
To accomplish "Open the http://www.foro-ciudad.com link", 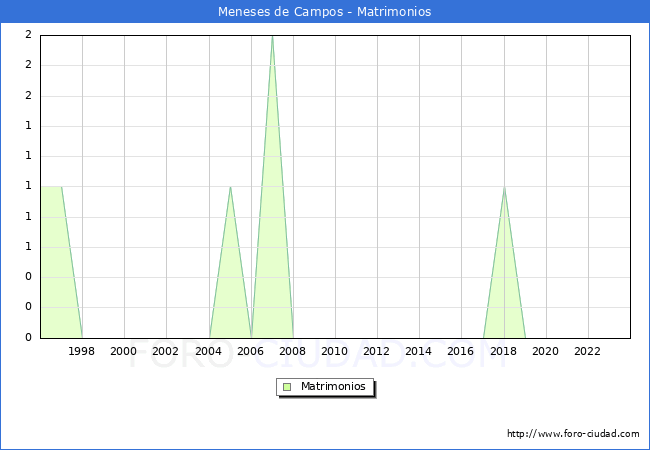I will (573, 433).
